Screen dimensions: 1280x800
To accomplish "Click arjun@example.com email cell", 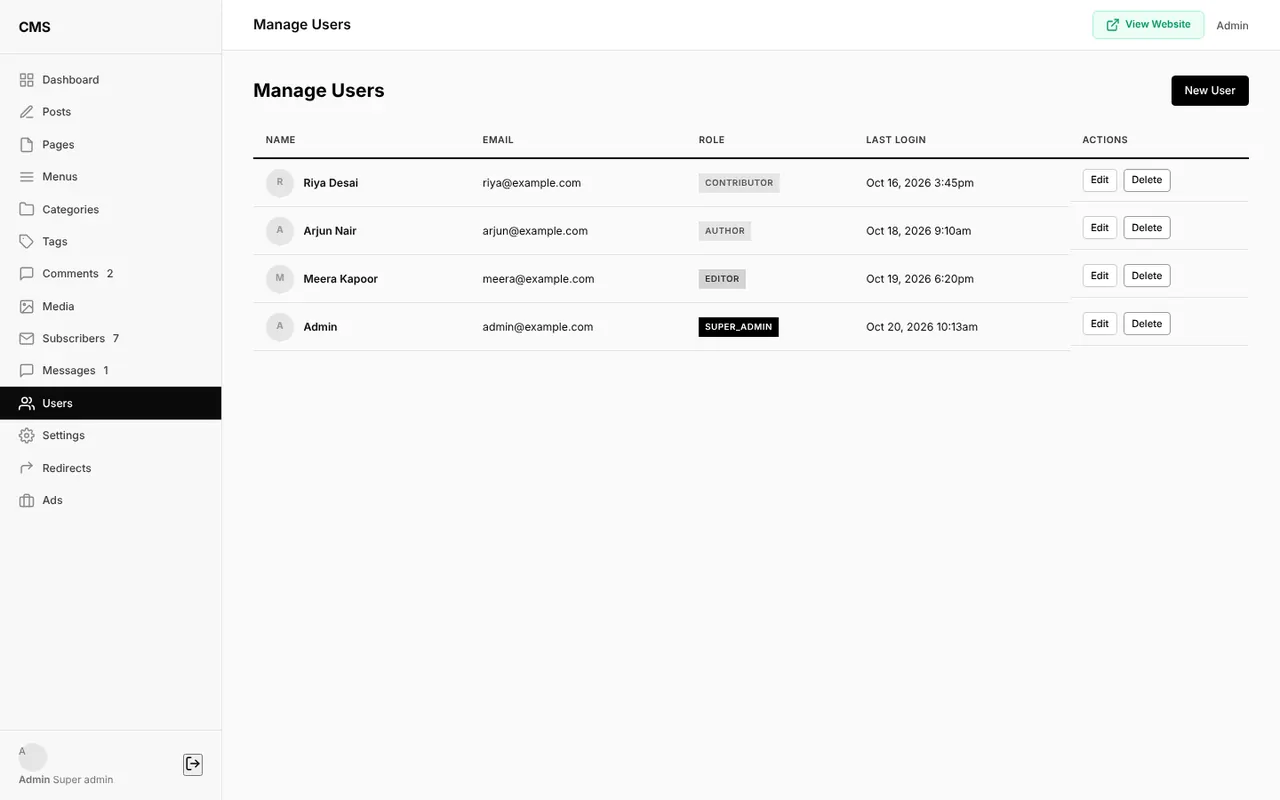I will pyautogui.click(x=535, y=231).
